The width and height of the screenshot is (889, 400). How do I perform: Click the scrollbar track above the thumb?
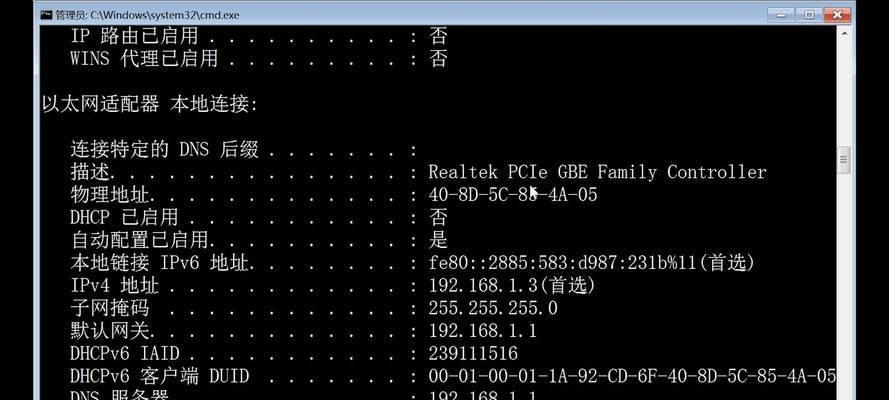tap(844, 92)
